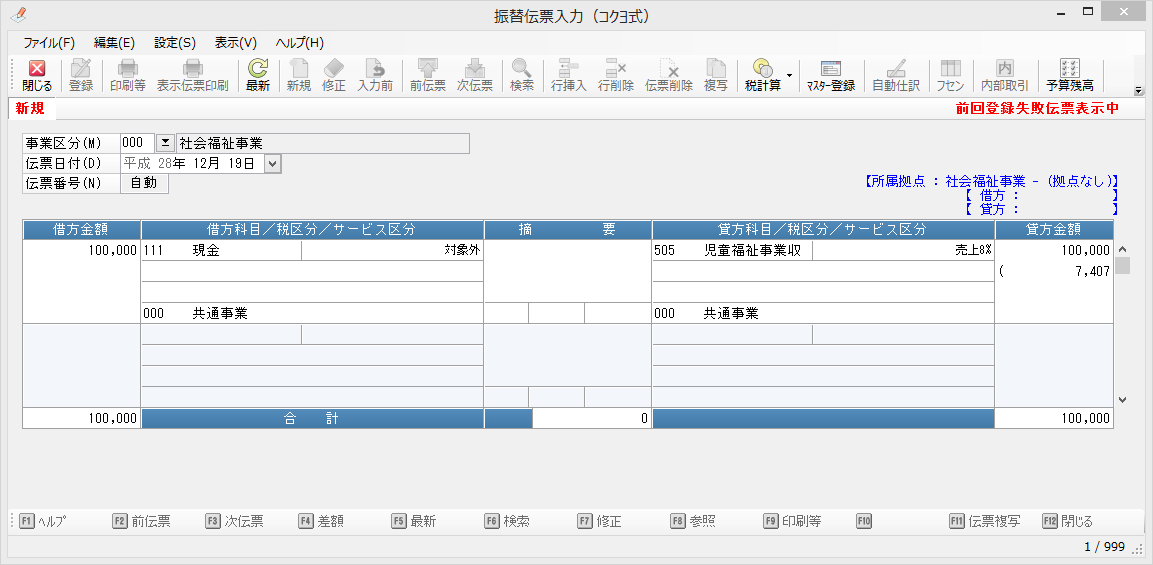Click the 自動 slip number button

(144, 183)
